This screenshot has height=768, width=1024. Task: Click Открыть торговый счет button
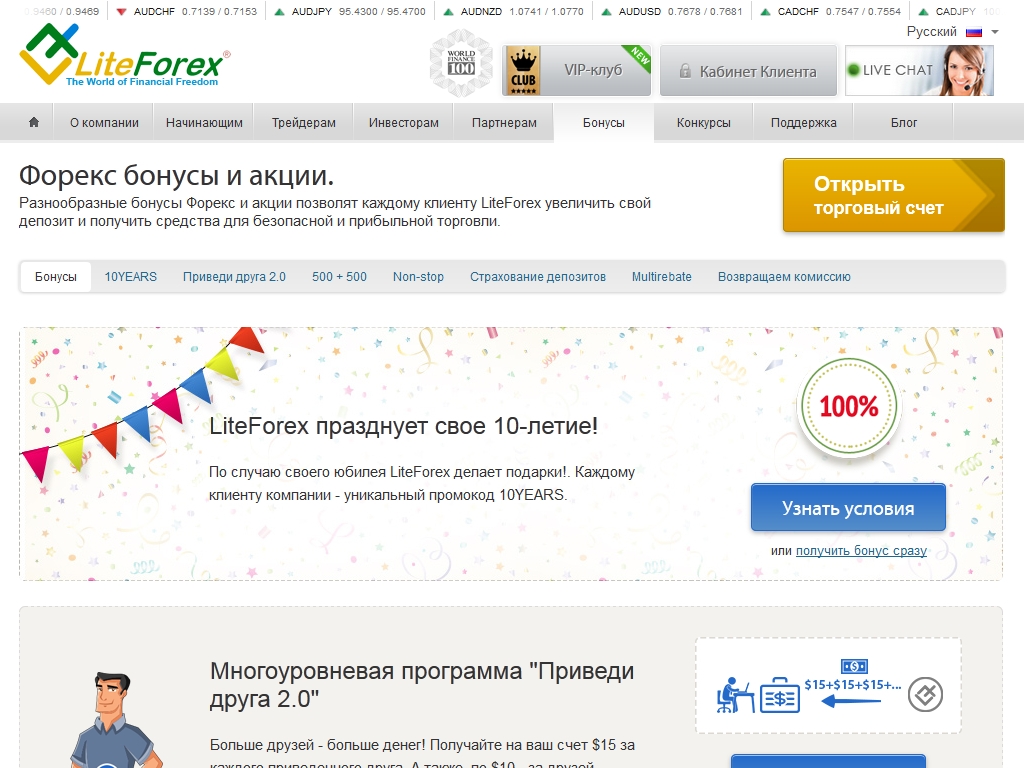(x=893, y=196)
